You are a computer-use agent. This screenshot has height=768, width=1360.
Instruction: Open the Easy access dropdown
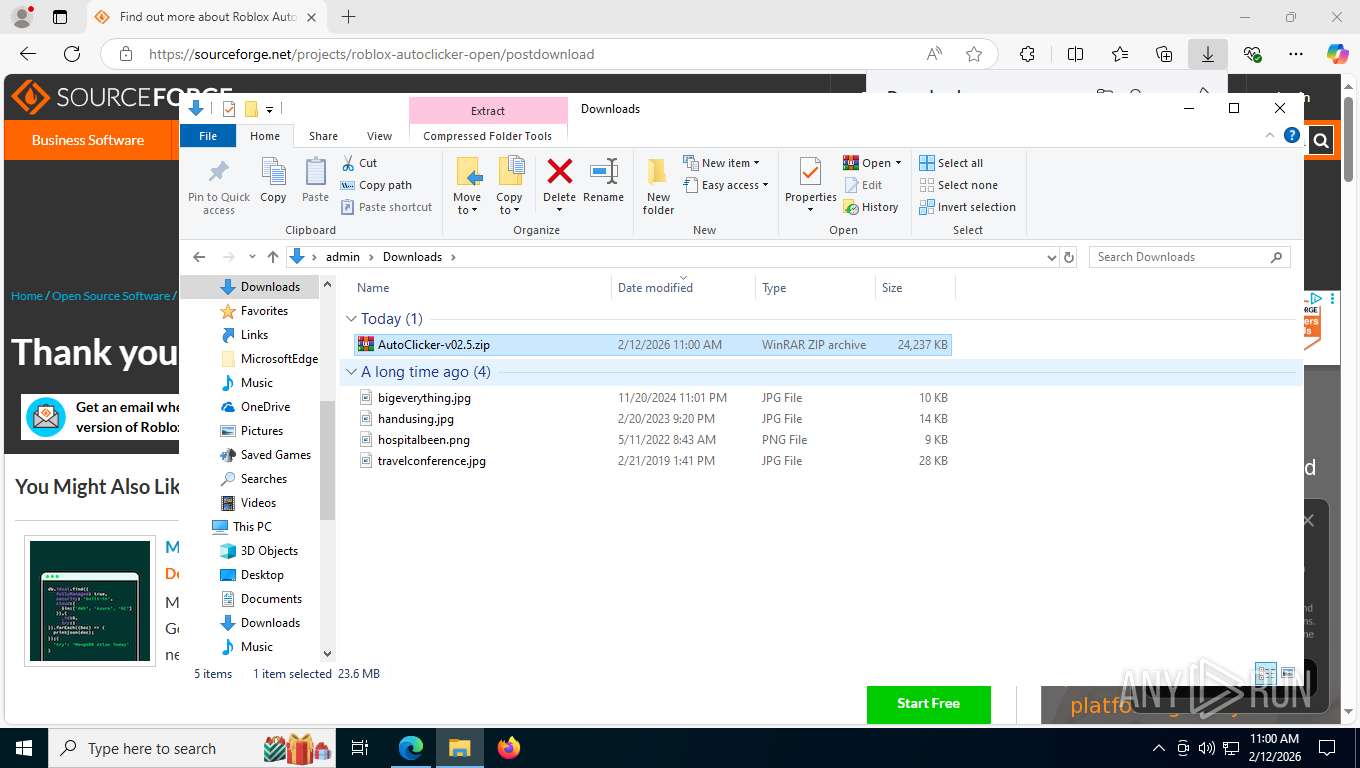pos(727,185)
